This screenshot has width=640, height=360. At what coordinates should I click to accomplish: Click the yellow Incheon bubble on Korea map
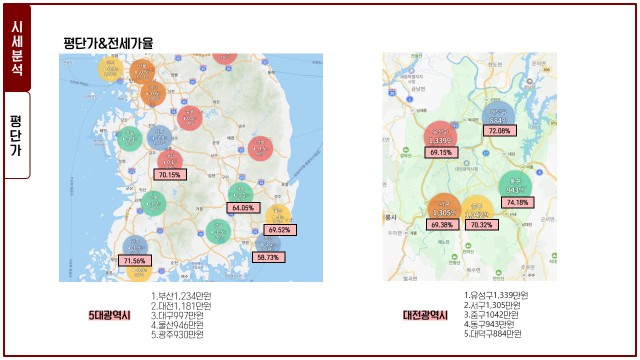click(x=110, y=69)
